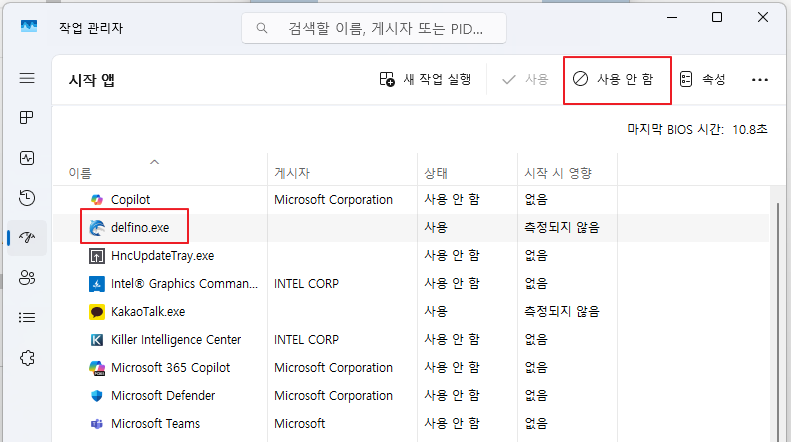The height and width of the screenshot is (442, 791).
Task: Maximize the Task Manager window
Action: tap(717, 17)
